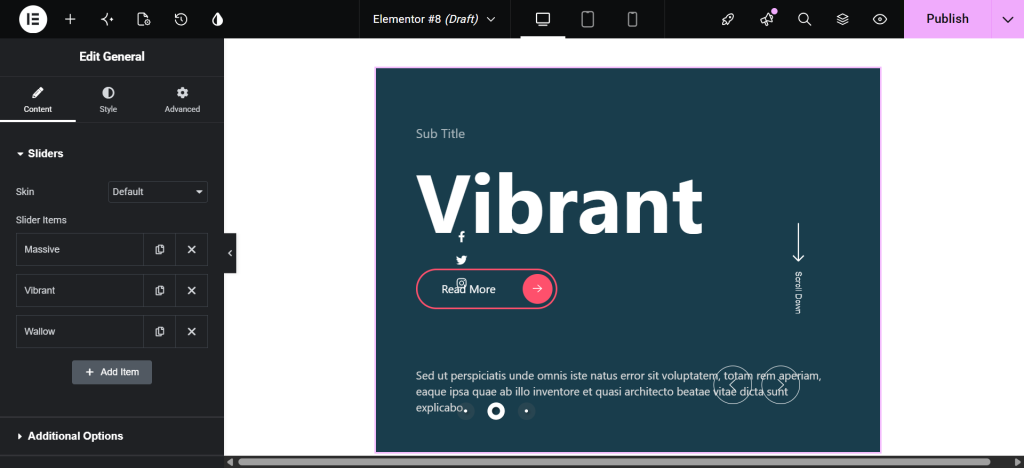Open the AI sparkle tool in top bar
This screenshot has height=468, width=1024.
(x=107, y=19)
